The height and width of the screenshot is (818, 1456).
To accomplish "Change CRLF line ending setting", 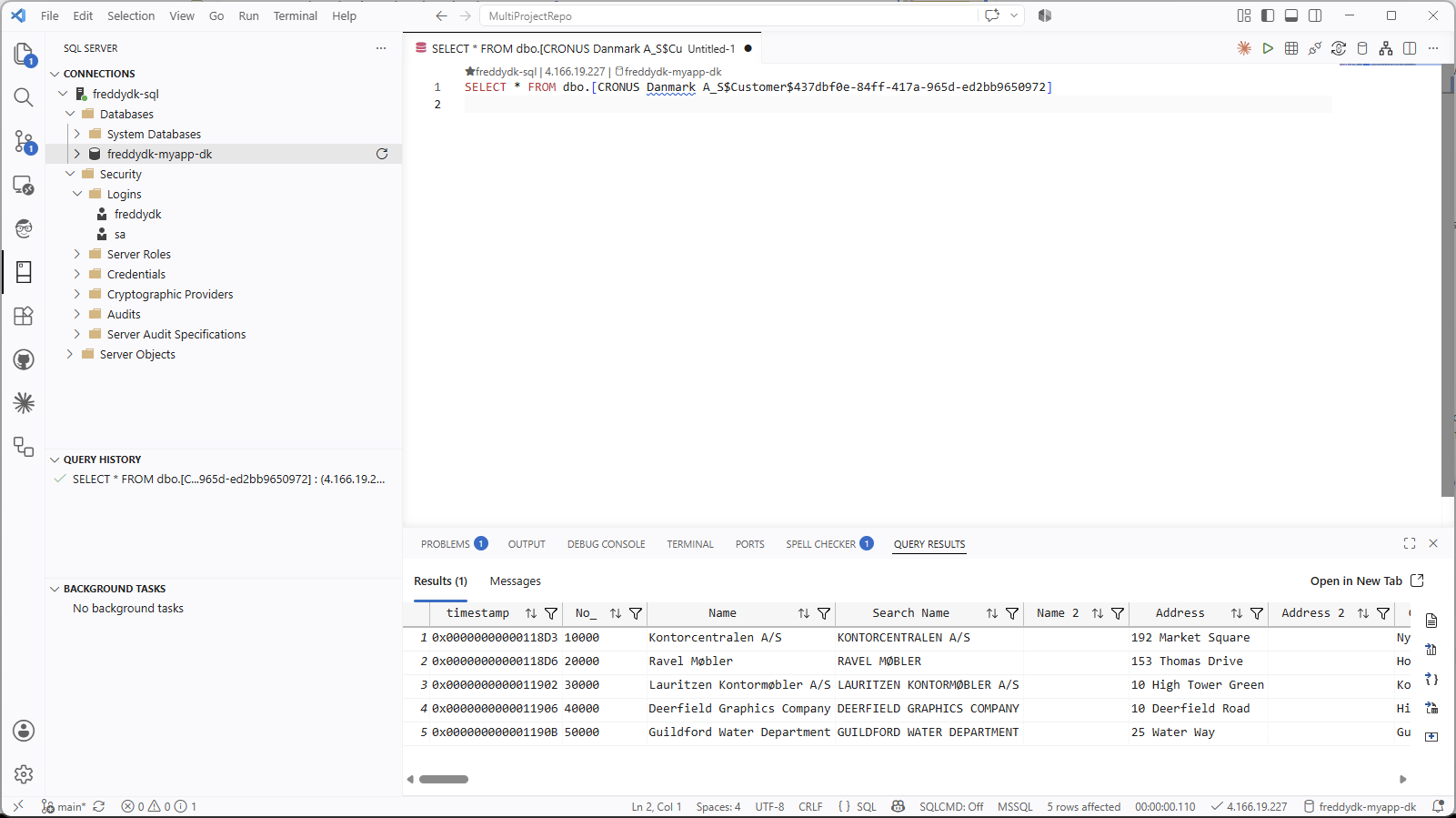I will (x=810, y=807).
